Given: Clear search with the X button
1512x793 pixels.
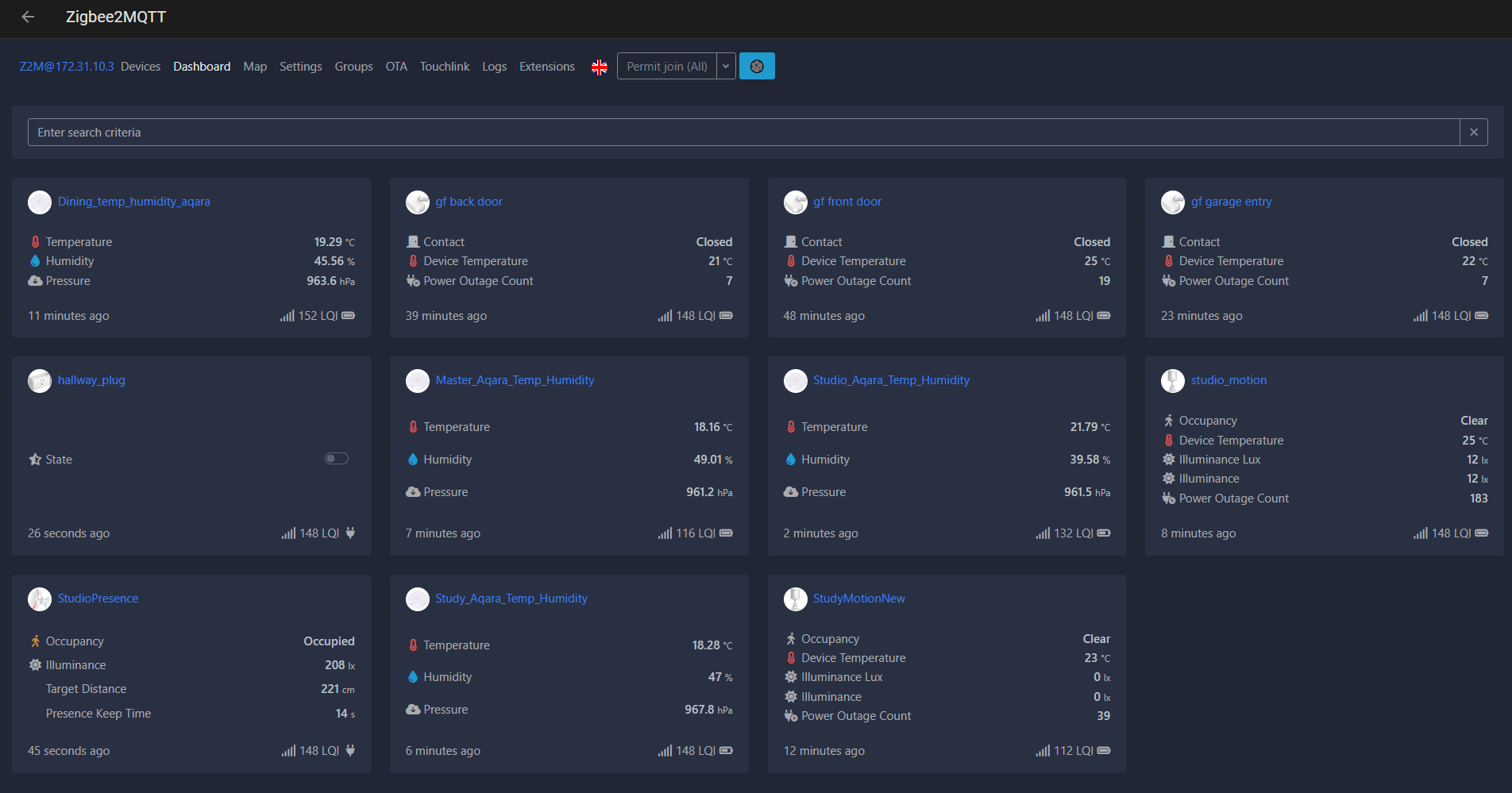Looking at the screenshot, I should (1474, 132).
